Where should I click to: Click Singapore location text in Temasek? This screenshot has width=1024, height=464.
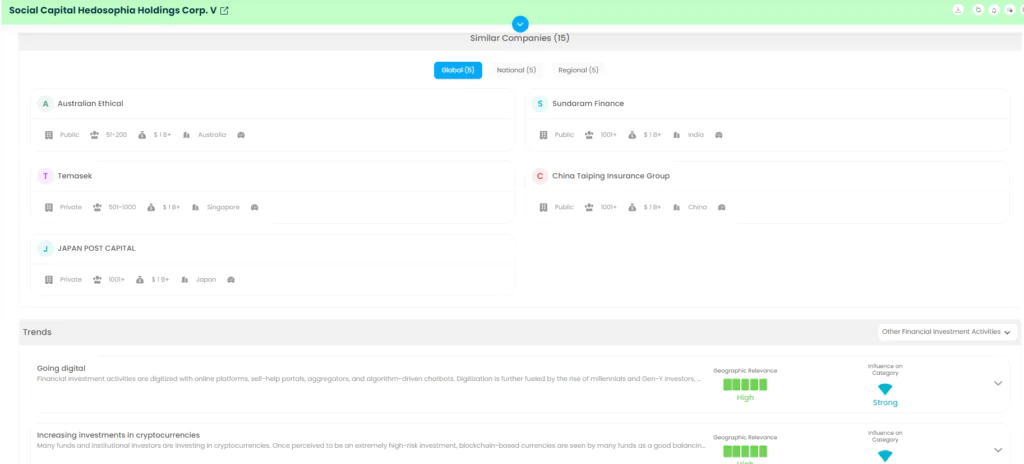[223, 207]
